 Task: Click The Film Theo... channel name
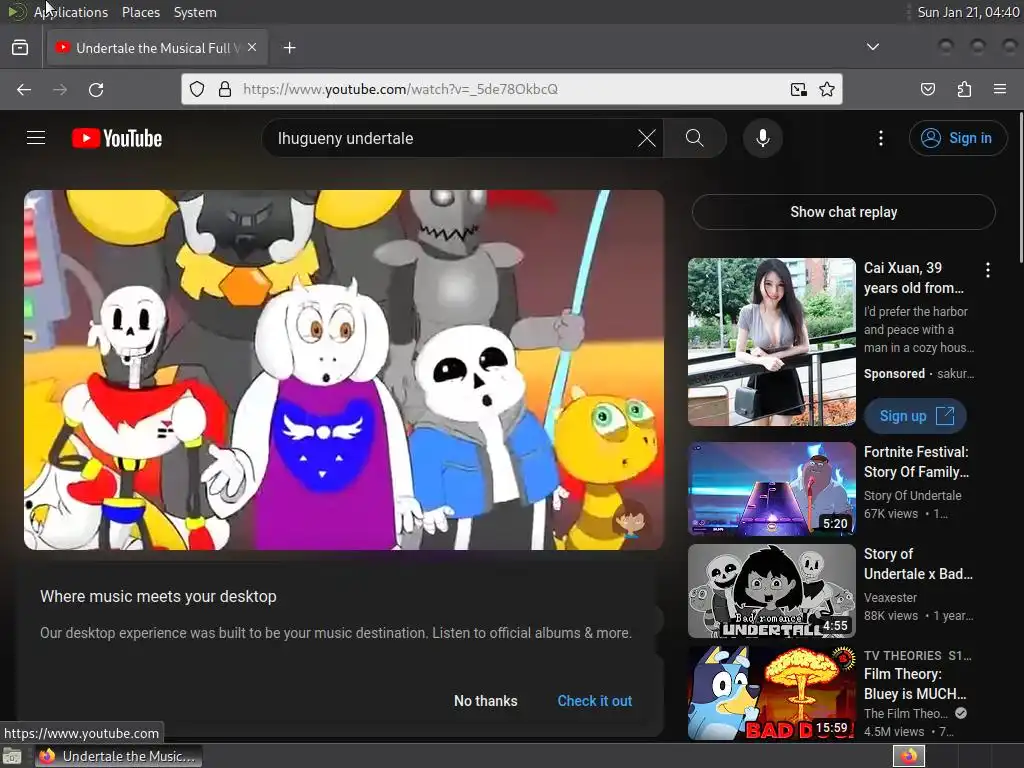pyautogui.click(x=906, y=714)
